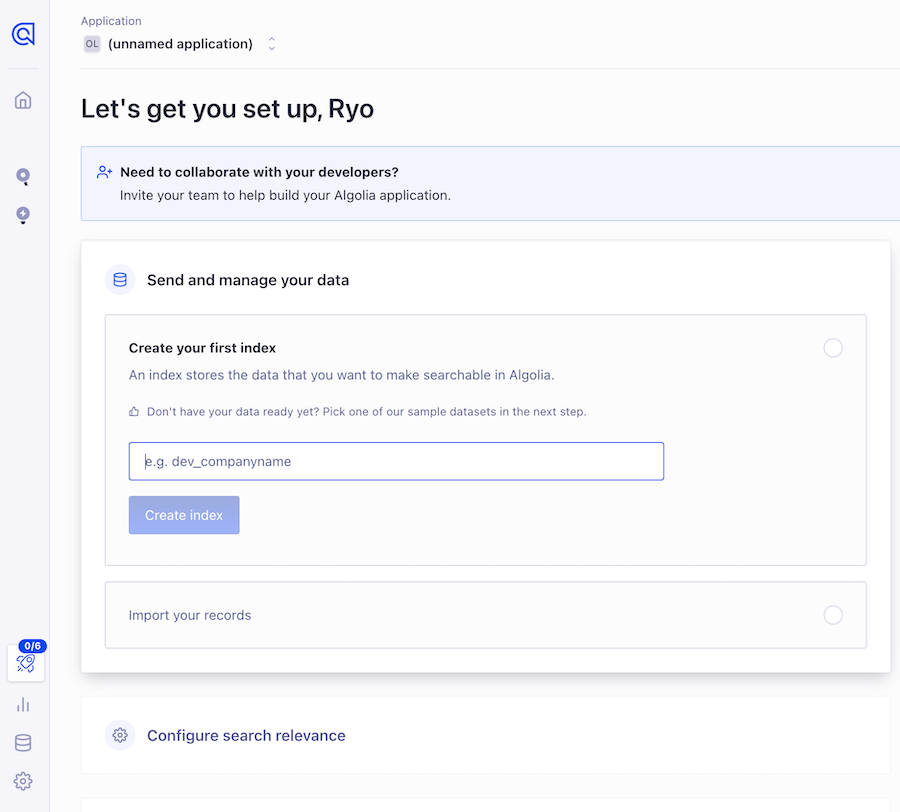The height and width of the screenshot is (812, 900).
Task: Click the application switcher chevron arrows
Action: [271, 44]
